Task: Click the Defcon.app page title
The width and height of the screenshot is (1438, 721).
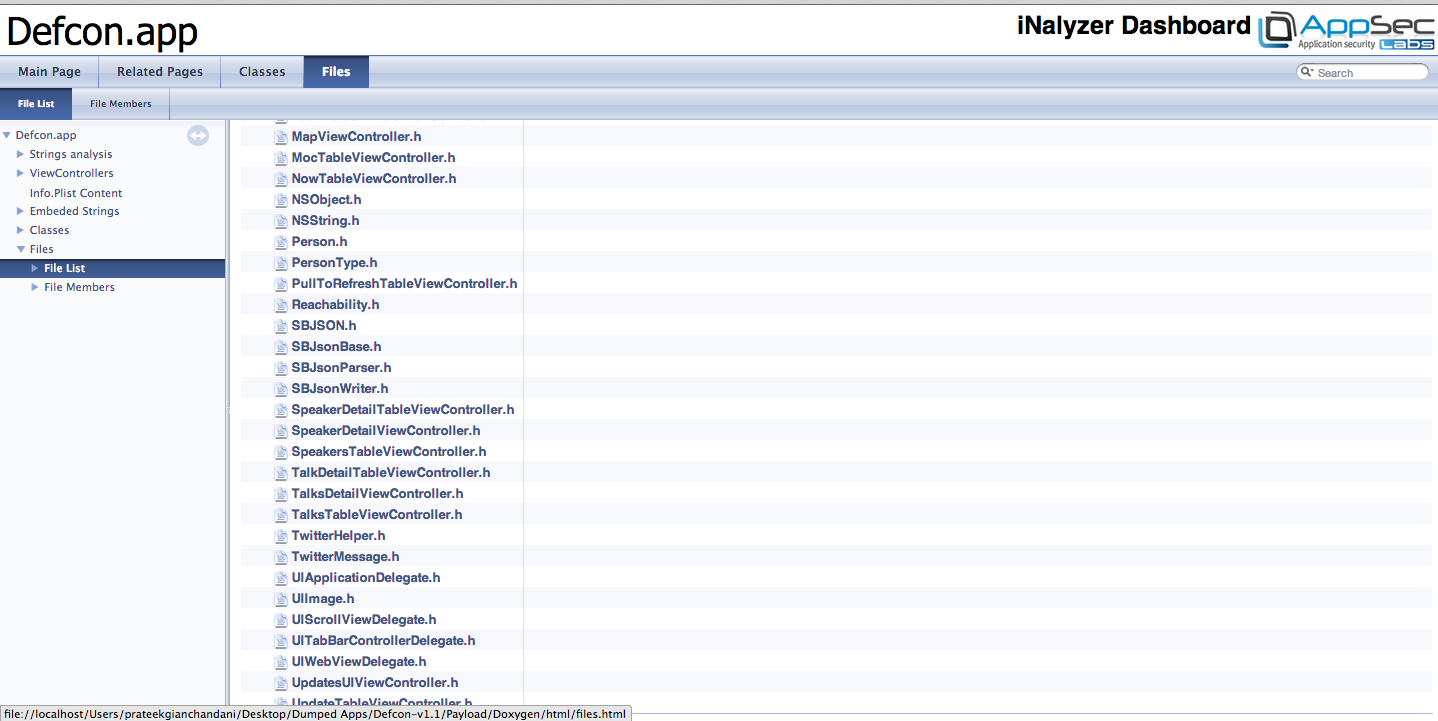Action: click(102, 32)
